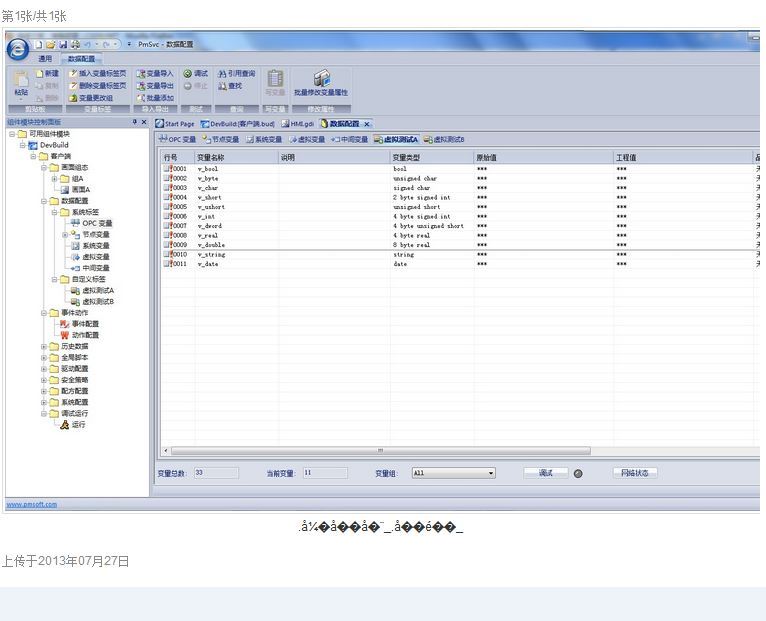This screenshot has width=766, height=621.
Task: Click 插入变量标签页 in the ribbon
Action: 98,73
